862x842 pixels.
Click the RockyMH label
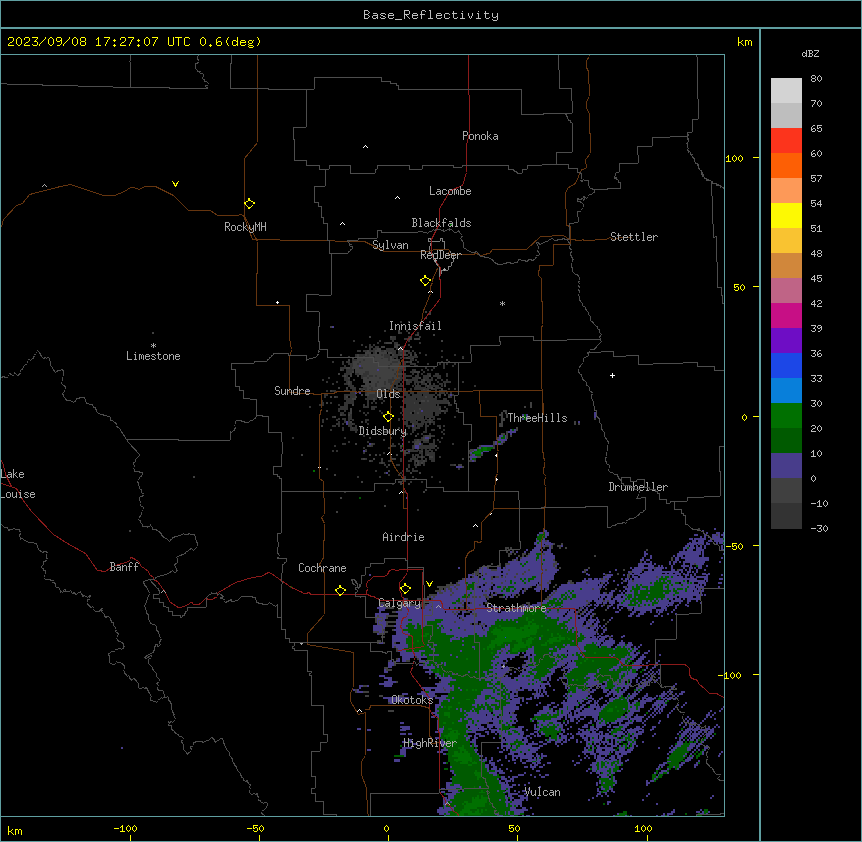tap(245, 227)
